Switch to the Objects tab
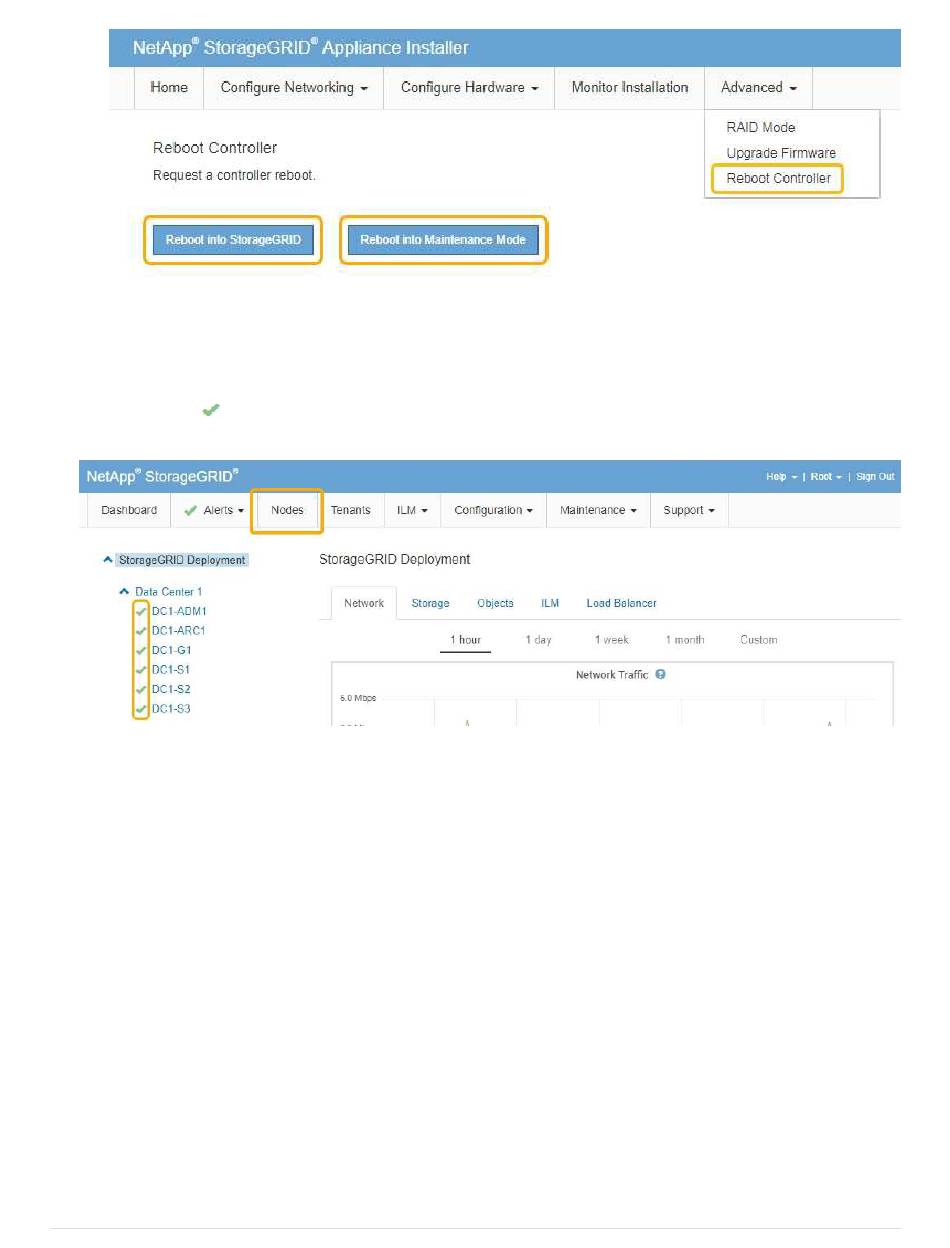Image resolution: width=950 pixels, height=1248 pixels. pos(495,603)
